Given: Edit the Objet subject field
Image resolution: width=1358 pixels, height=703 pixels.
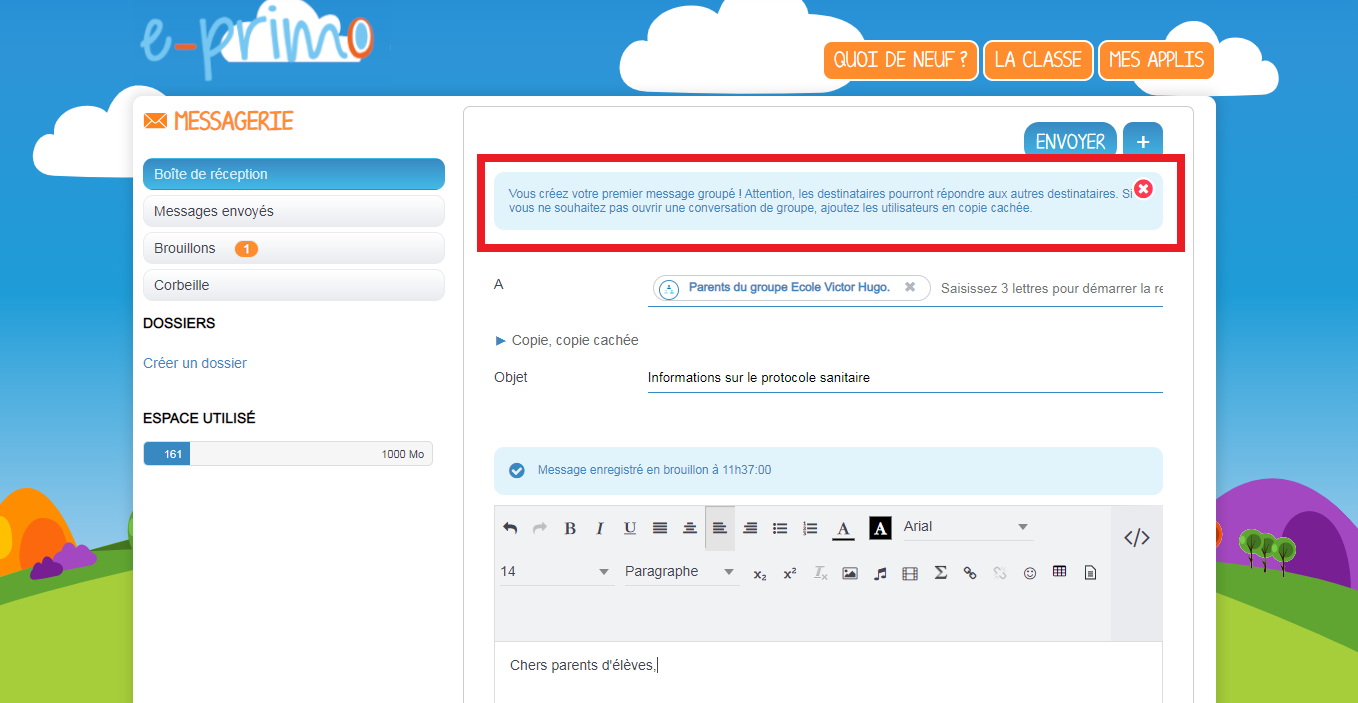Looking at the screenshot, I should 905,378.
